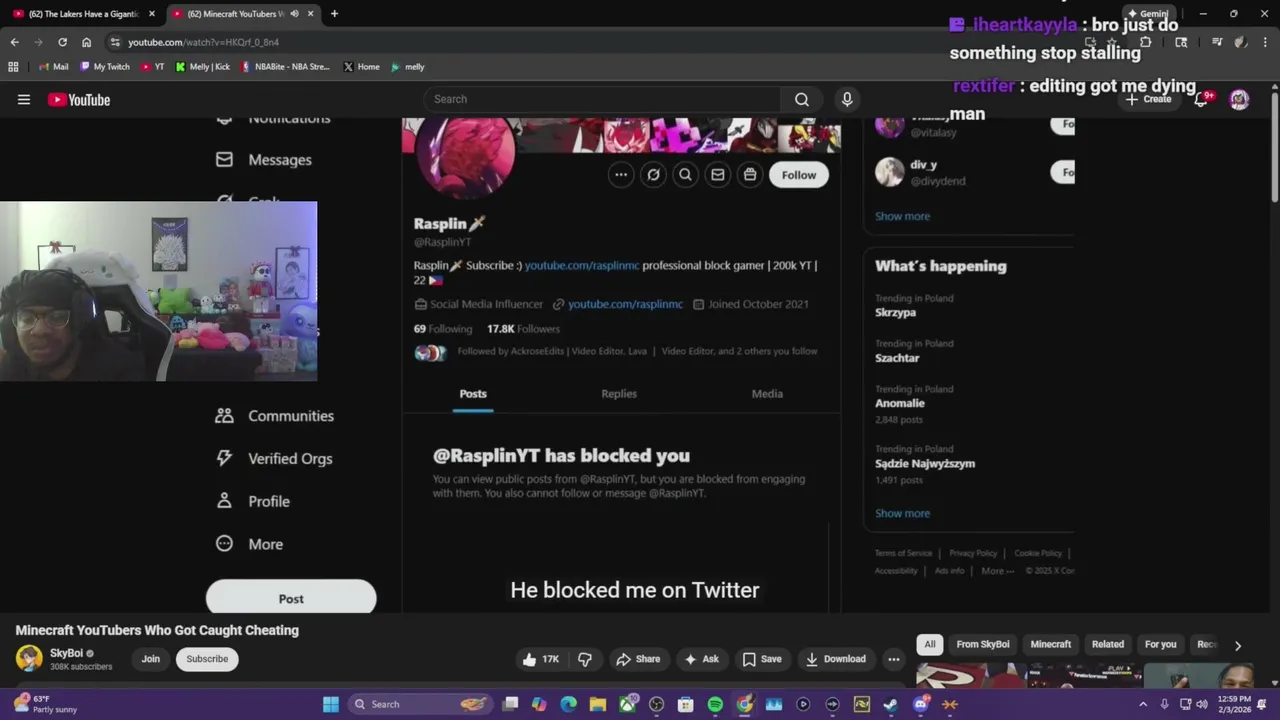Open a new browser tab
The width and height of the screenshot is (1280, 720).
pyautogui.click(x=334, y=14)
